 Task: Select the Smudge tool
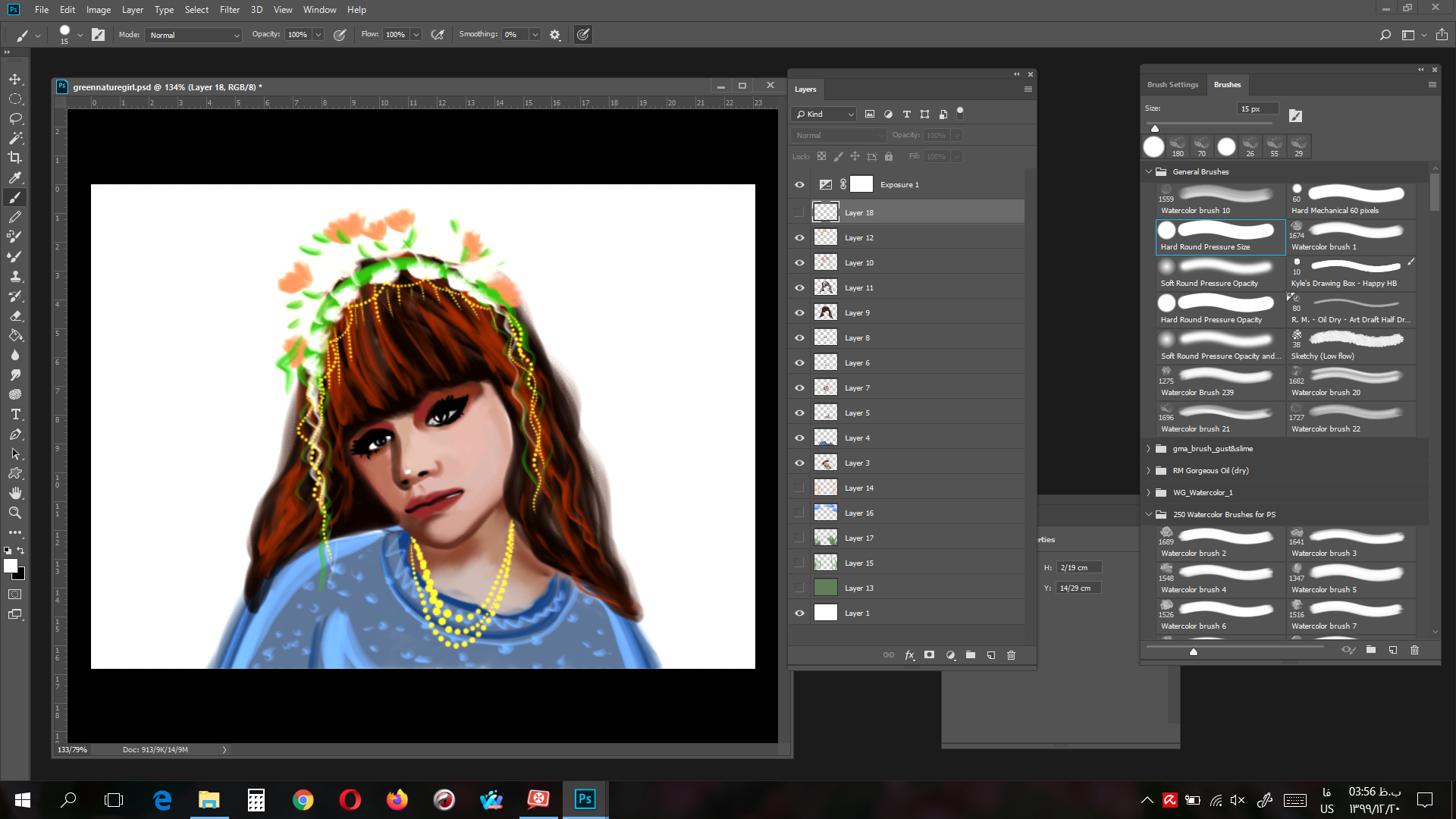(x=15, y=375)
